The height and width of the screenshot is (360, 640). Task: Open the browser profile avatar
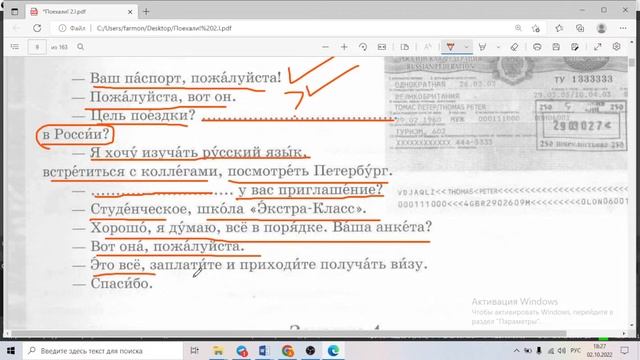click(x=601, y=28)
